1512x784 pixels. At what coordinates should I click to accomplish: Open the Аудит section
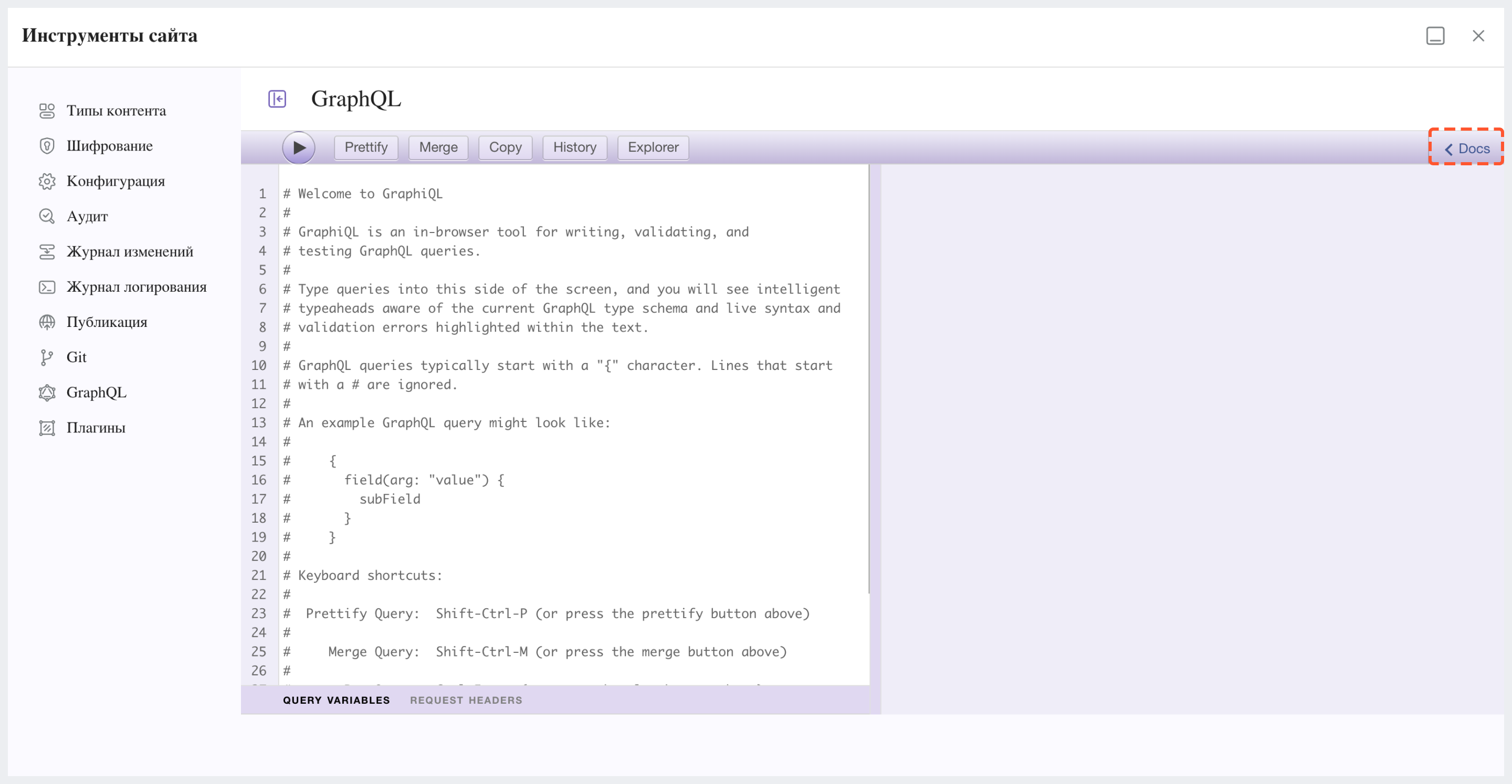[88, 216]
